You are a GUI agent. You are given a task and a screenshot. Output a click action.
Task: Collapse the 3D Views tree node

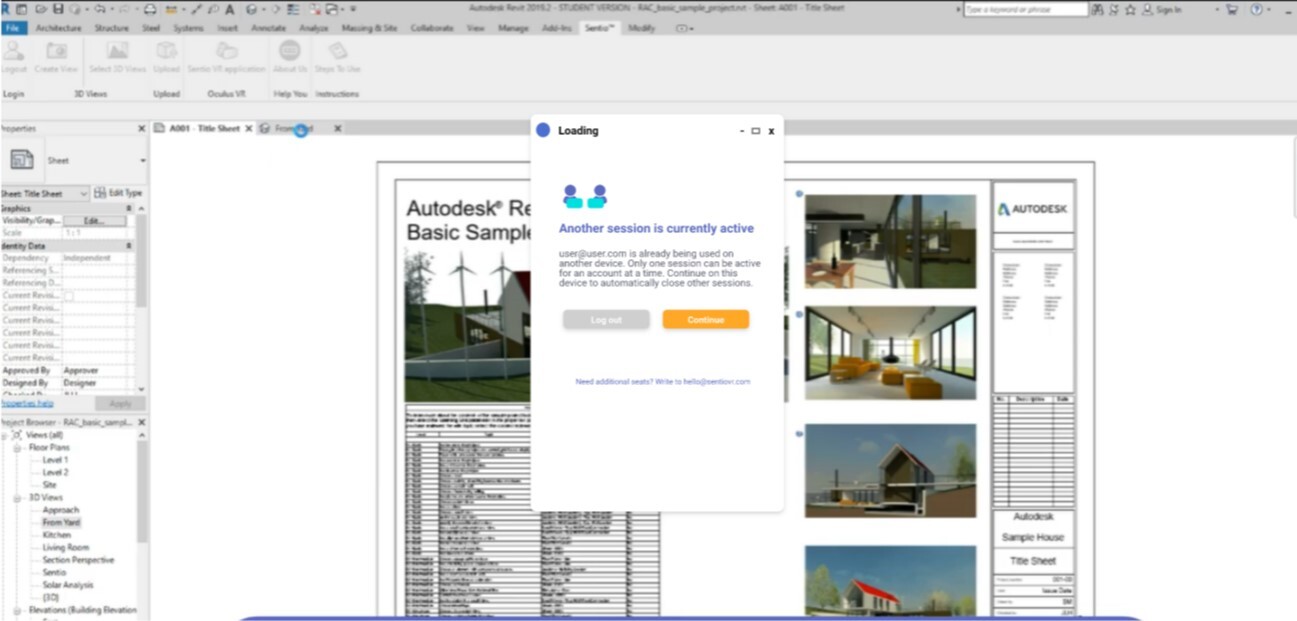click(x=17, y=498)
